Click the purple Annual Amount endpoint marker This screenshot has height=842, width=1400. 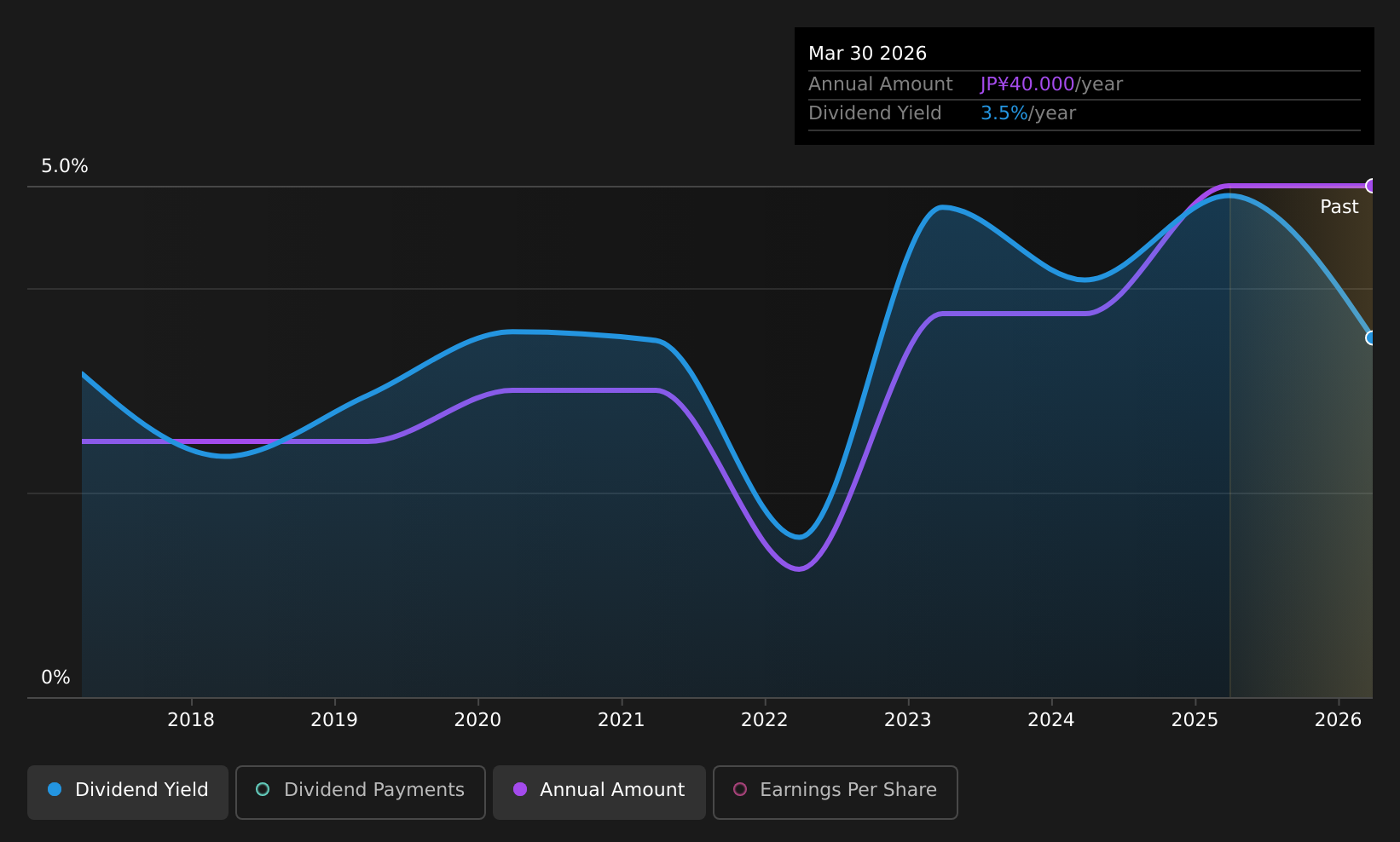pos(1371,186)
